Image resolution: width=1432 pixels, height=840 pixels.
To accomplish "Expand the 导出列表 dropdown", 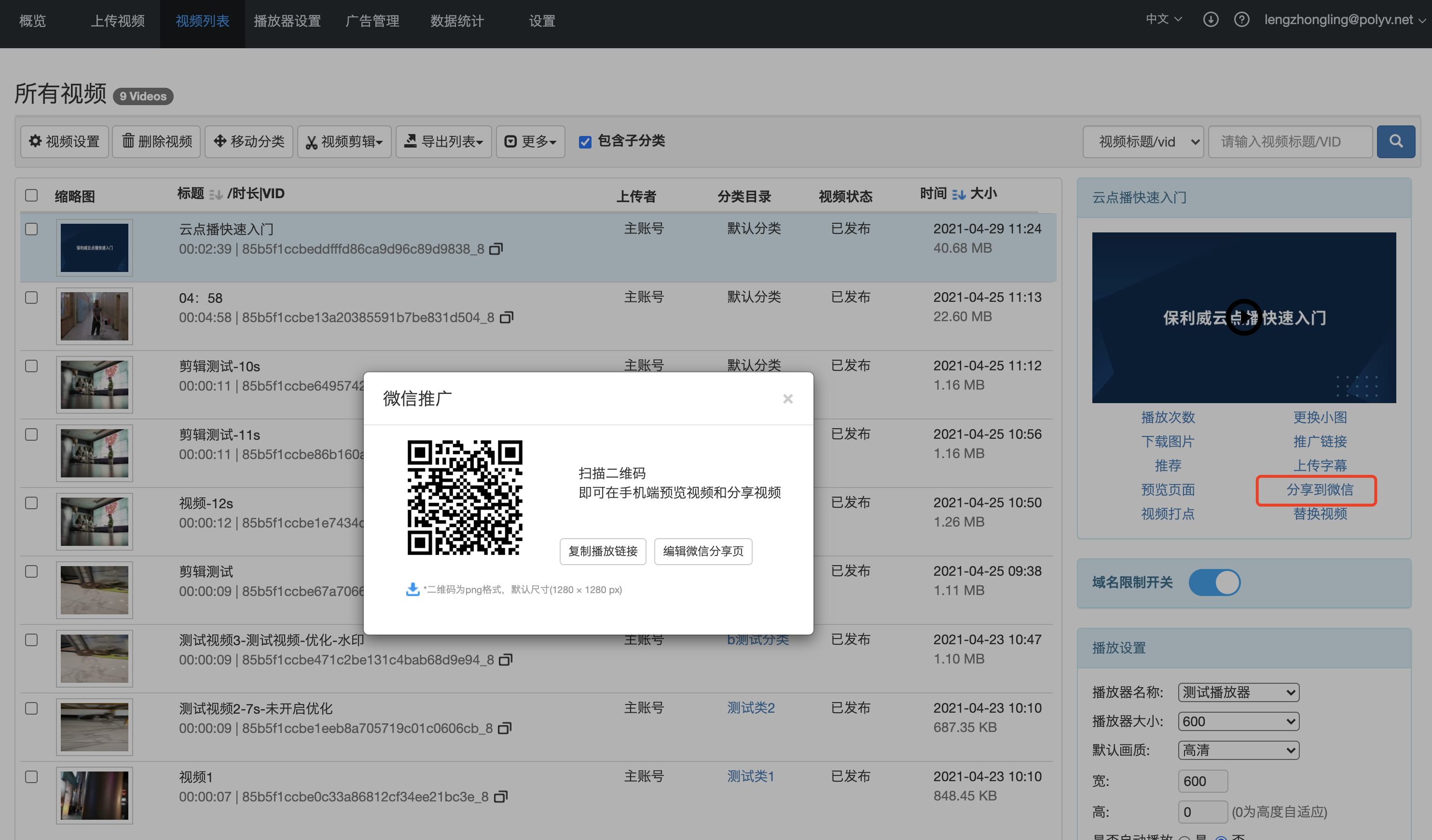I will (444, 141).
